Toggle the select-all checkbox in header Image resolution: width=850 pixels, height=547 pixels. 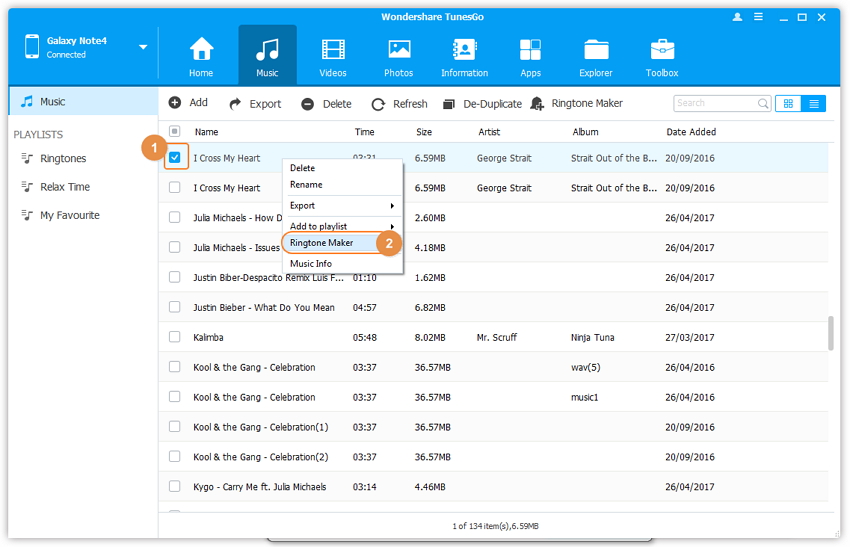click(x=175, y=131)
